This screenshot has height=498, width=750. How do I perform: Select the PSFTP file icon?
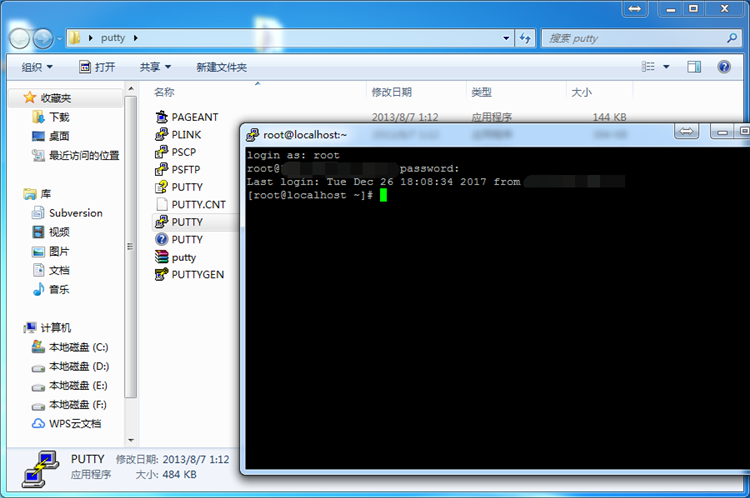point(162,170)
